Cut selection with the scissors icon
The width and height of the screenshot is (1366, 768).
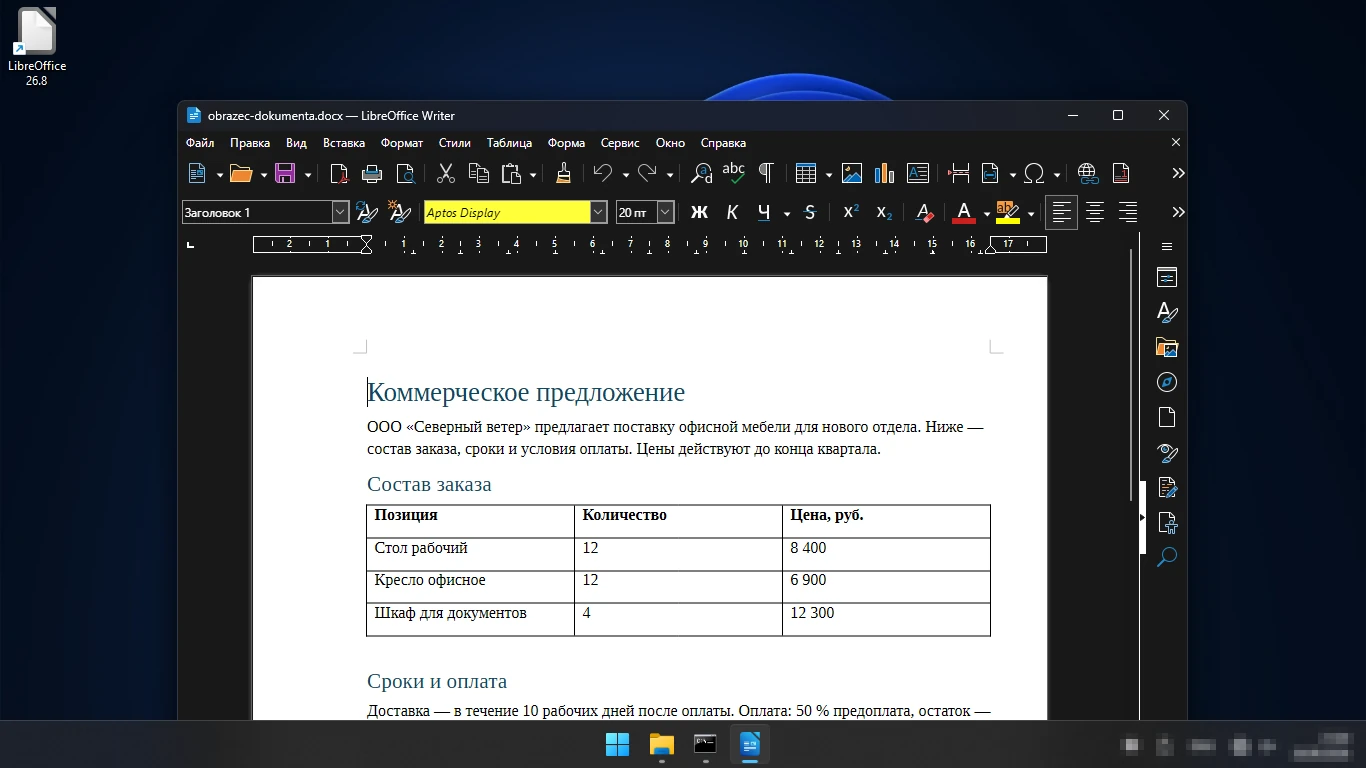click(446, 174)
